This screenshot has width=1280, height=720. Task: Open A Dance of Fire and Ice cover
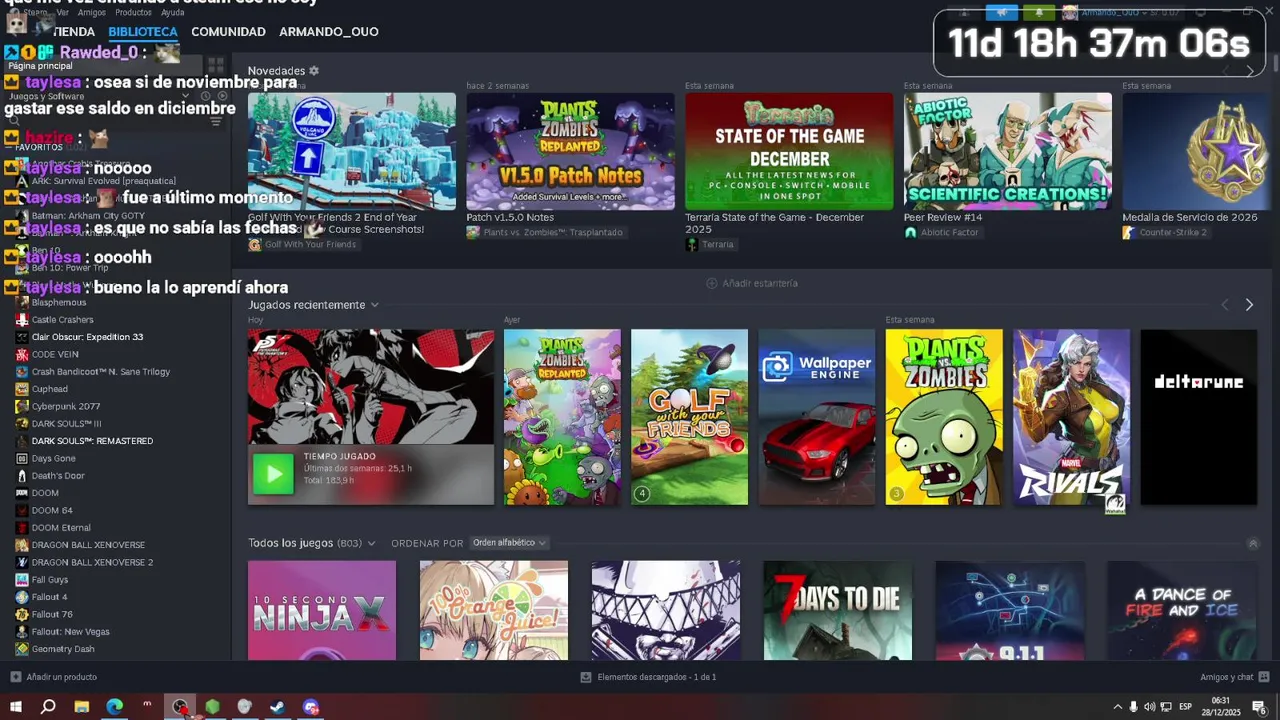1181,610
